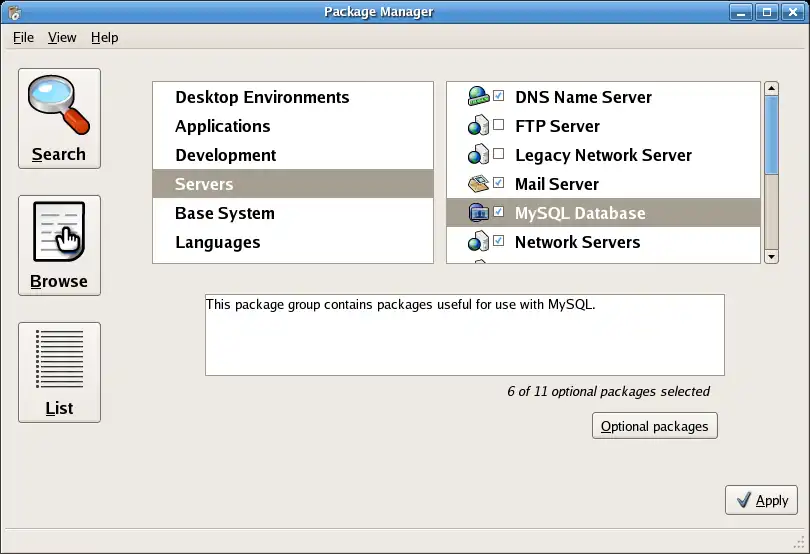Click the DNS Name Server icon
This screenshot has width=810, height=554.
[x=478, y=97]
